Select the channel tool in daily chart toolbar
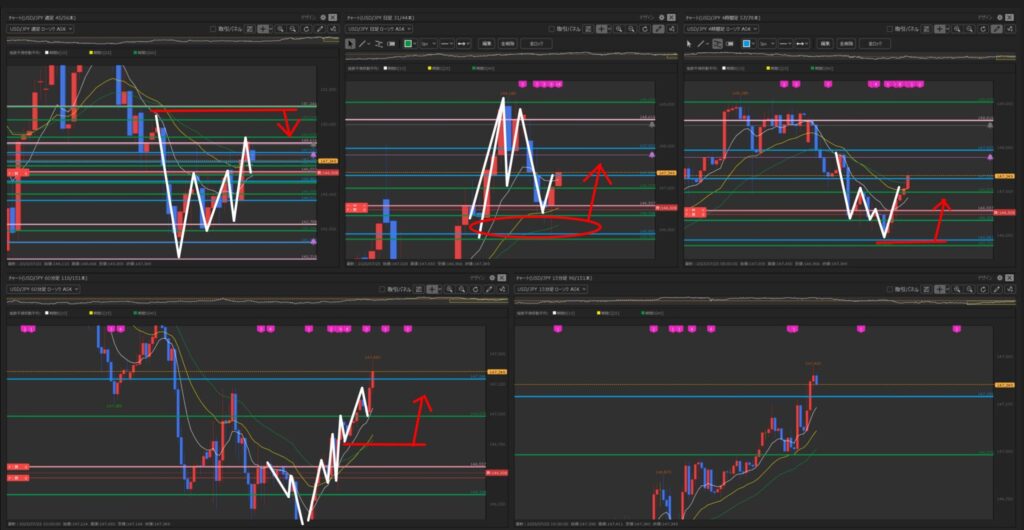The width and height of the screenshot is (1024, 530). click(x=379, y=43)
